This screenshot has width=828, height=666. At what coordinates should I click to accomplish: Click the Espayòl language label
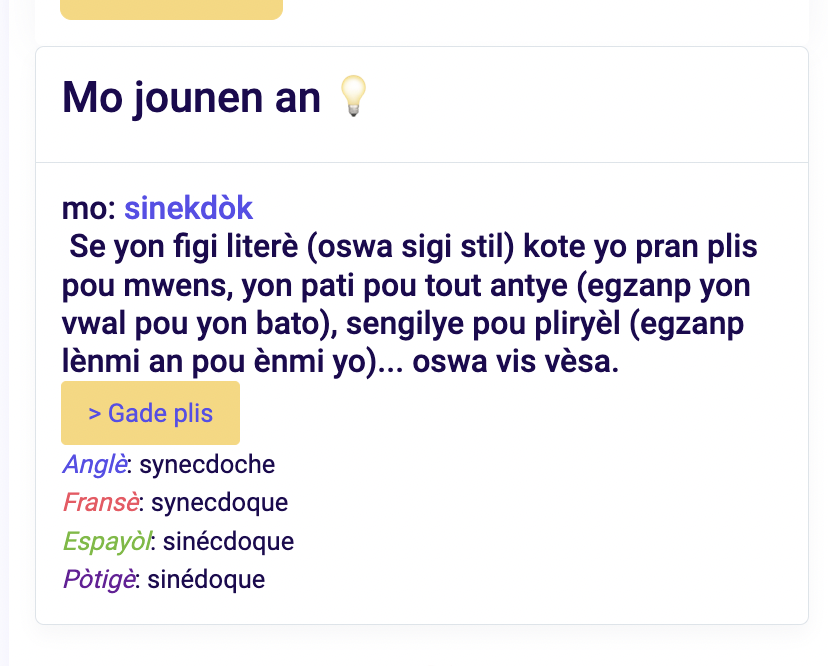pyautogui.click(x=107, y=541)
